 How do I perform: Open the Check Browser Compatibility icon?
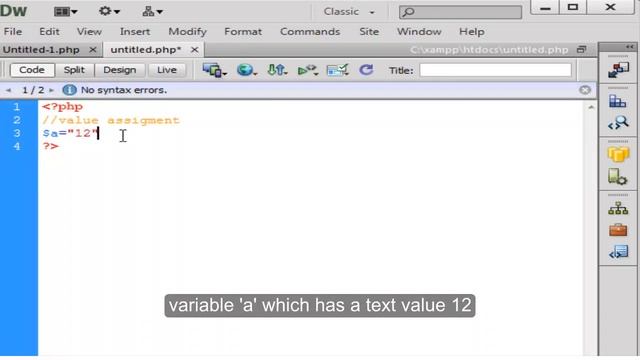337,70
